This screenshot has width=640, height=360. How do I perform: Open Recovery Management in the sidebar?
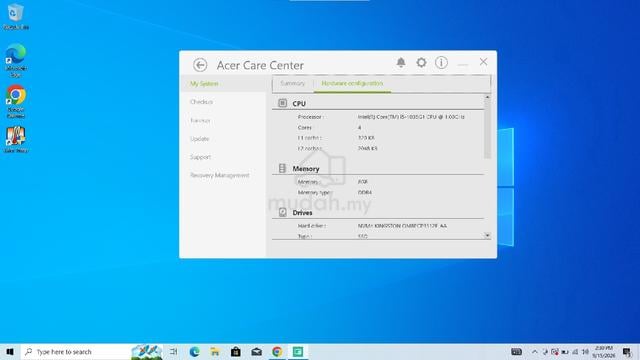tap(220, 176)
